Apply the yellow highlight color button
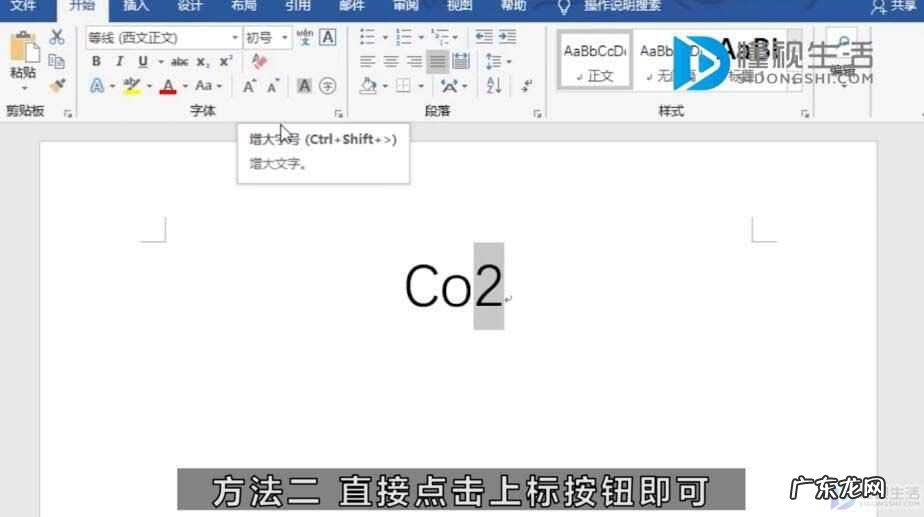 click(x=131, y=86)
